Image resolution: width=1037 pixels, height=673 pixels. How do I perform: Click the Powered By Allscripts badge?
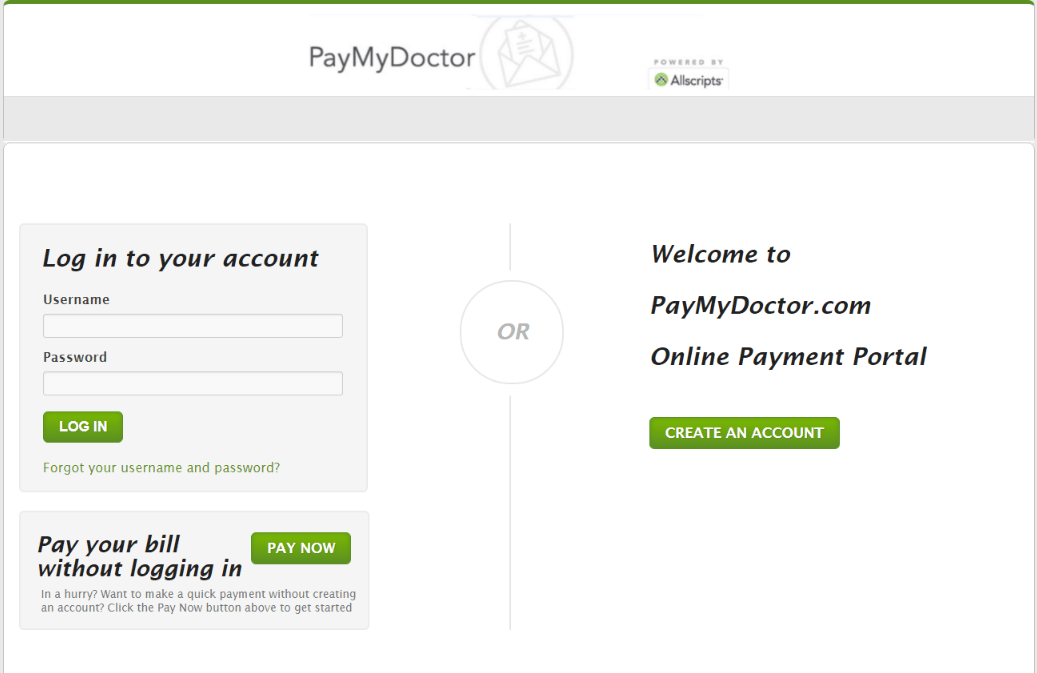[x=688, y=73]
